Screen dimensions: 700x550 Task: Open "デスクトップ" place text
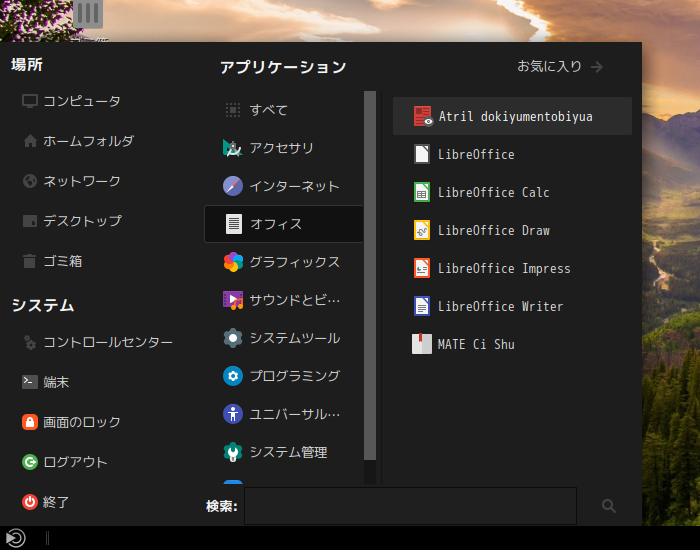tap(82, 221)
